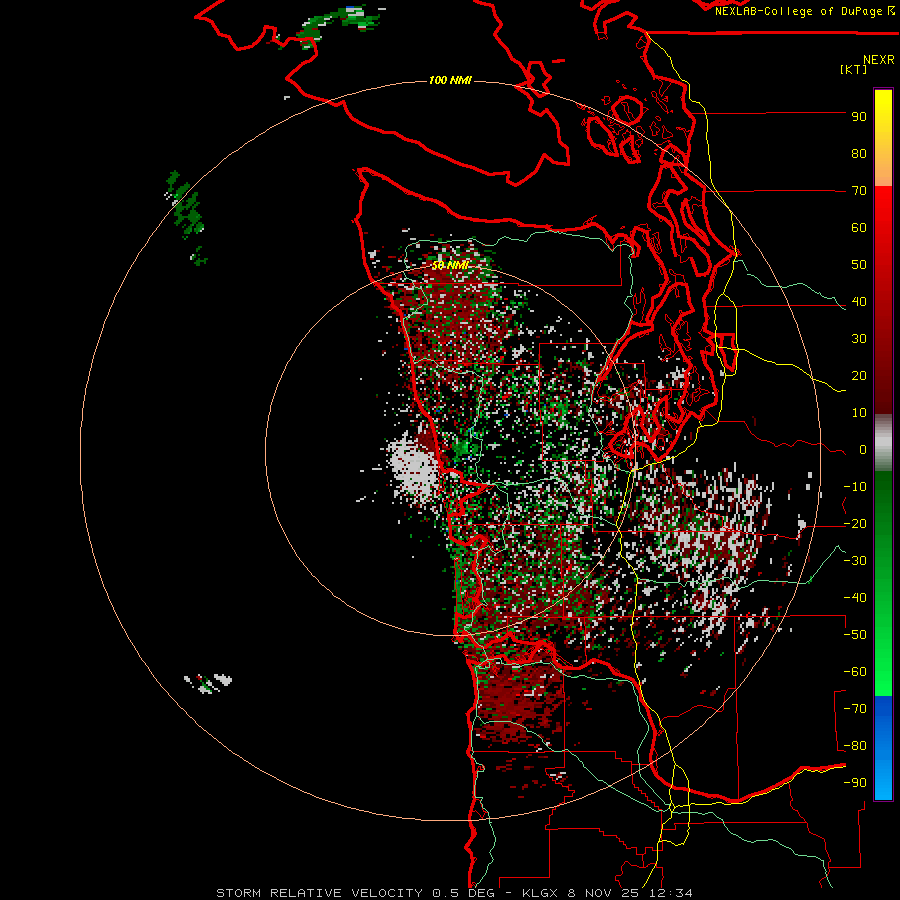Image resolution: width=900 pixels, height=900 pixels.
Task: Click the -40 value on velocity scale
Action: tap(855, 598)
